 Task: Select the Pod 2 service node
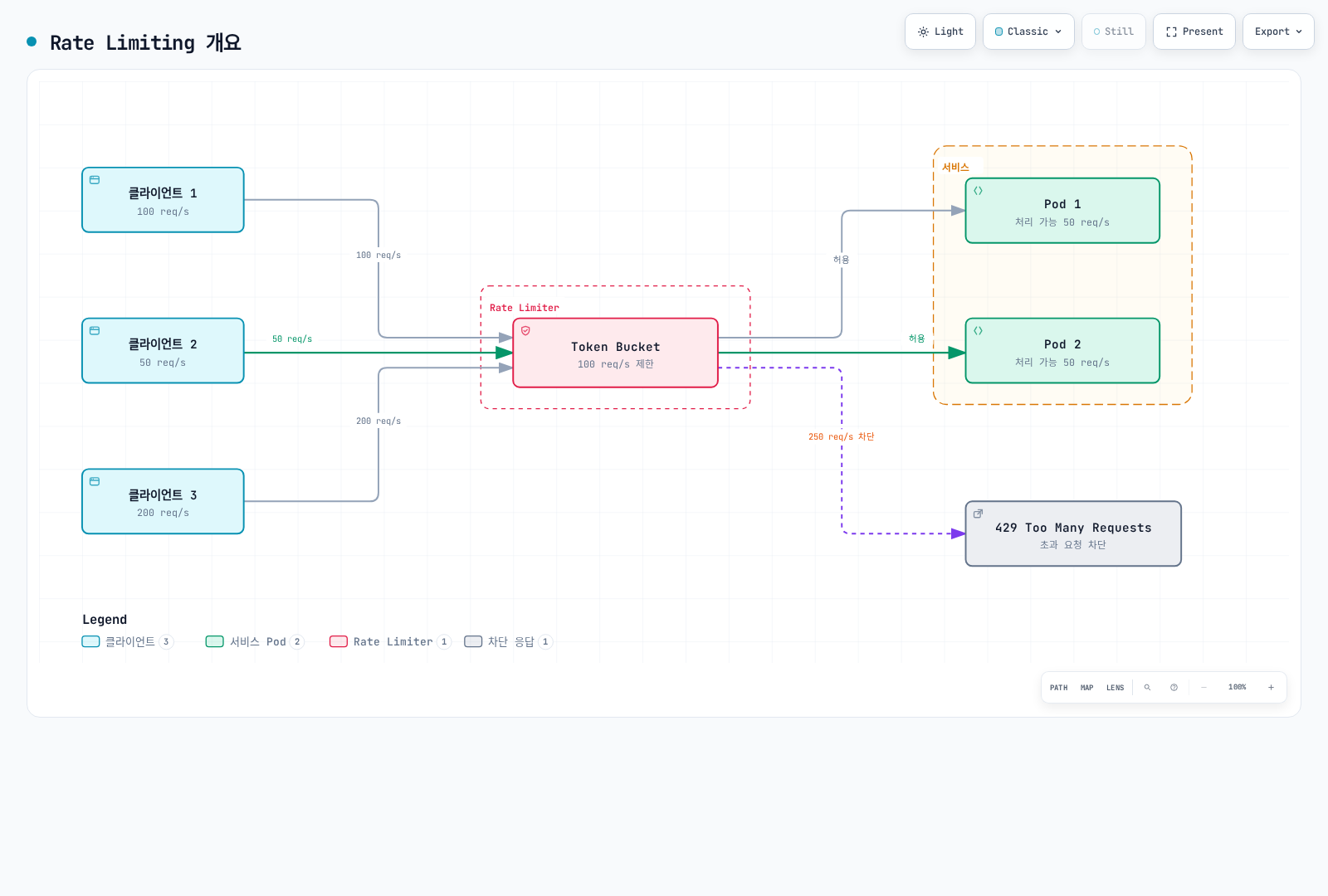tap(1062, 351)
